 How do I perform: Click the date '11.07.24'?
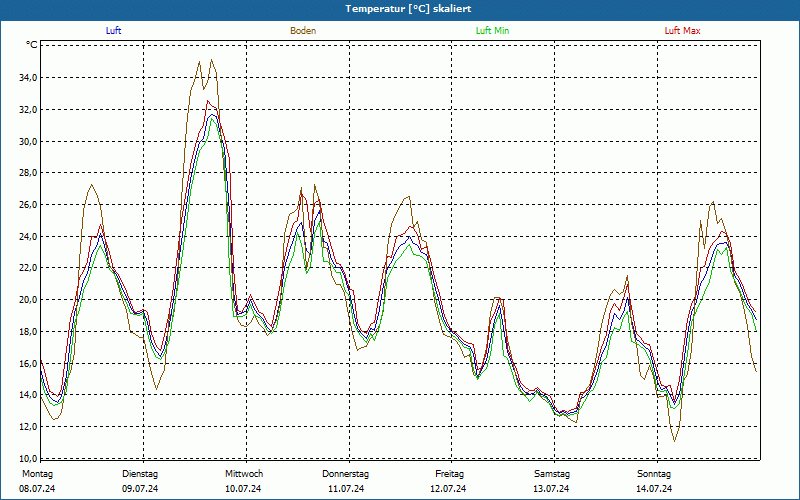pos(346,489)
